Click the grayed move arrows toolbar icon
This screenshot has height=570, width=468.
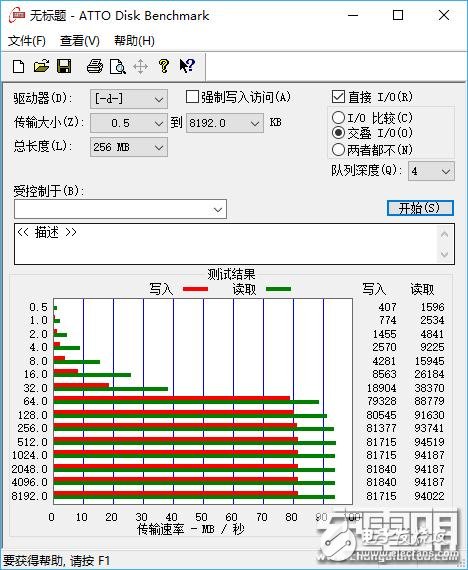(x=140, y=67)
